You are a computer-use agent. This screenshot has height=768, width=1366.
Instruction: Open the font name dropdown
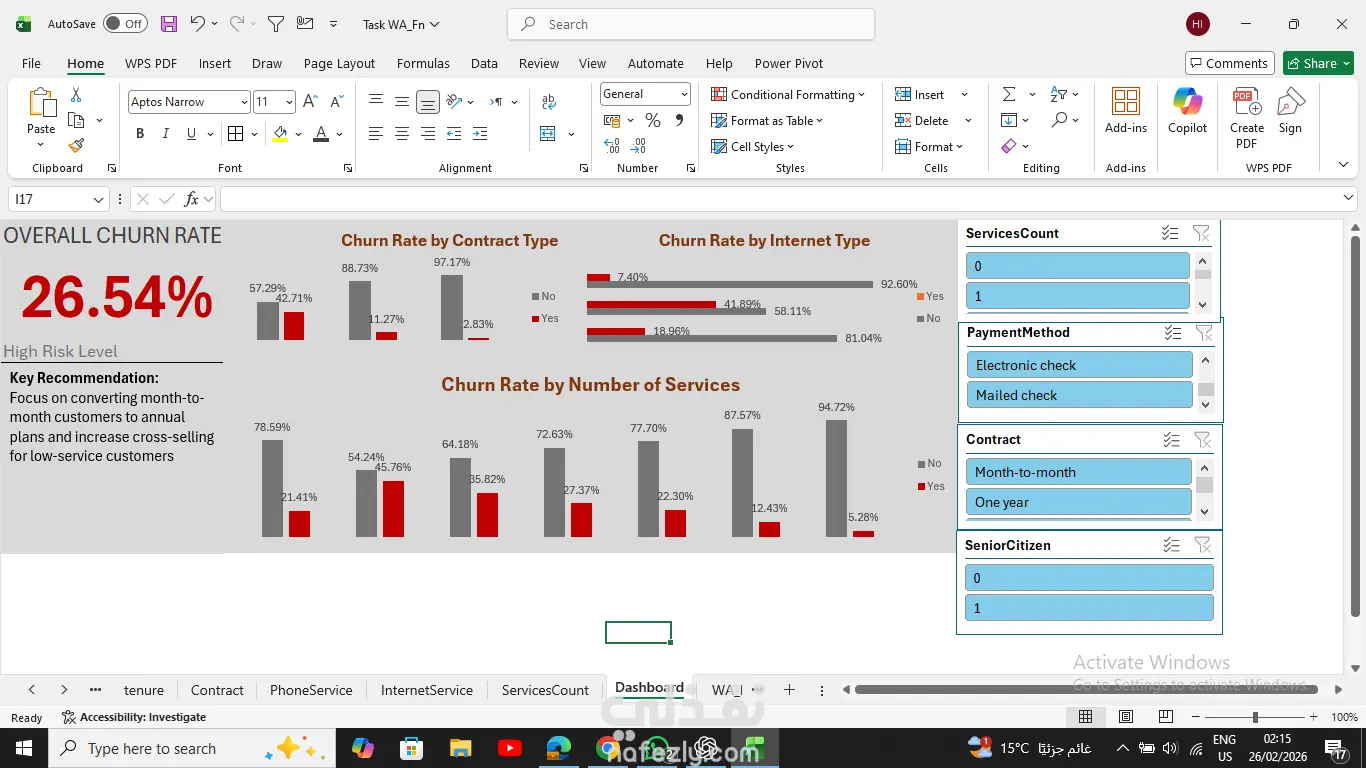click(243, 102)
